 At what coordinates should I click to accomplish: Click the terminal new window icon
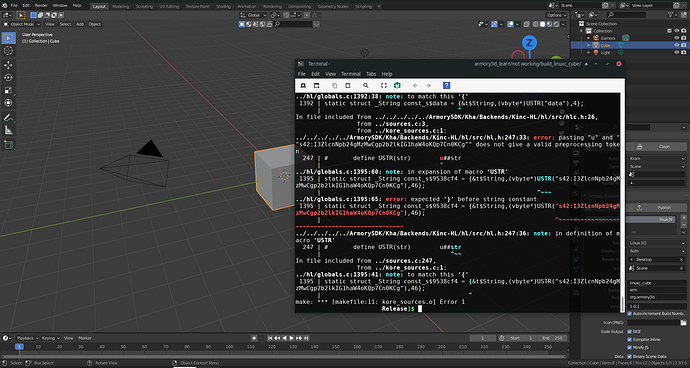click(x=316, y=85)
